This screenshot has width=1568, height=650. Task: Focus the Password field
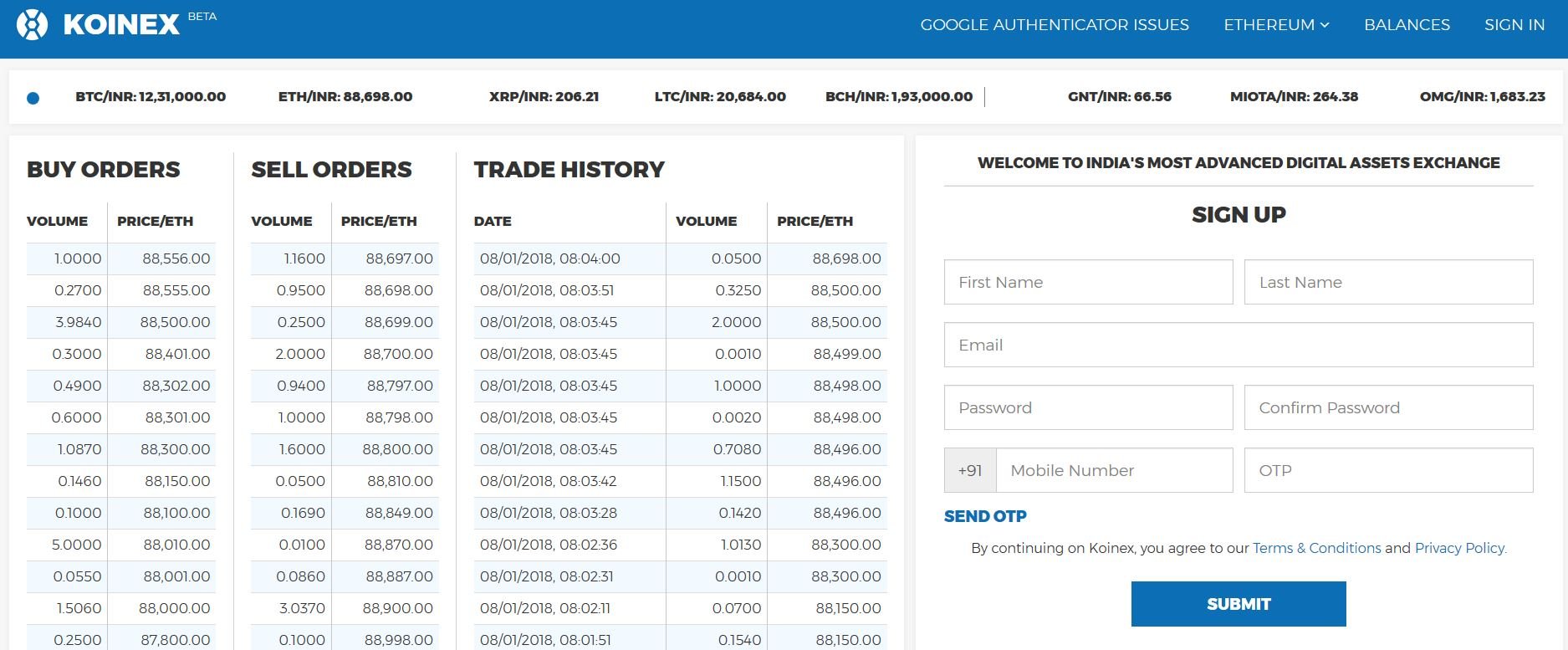[x=1088, y=407]
